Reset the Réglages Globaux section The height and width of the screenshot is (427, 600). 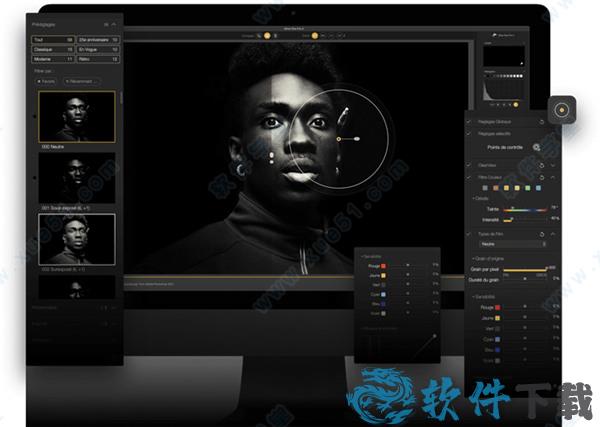[541, 120]
